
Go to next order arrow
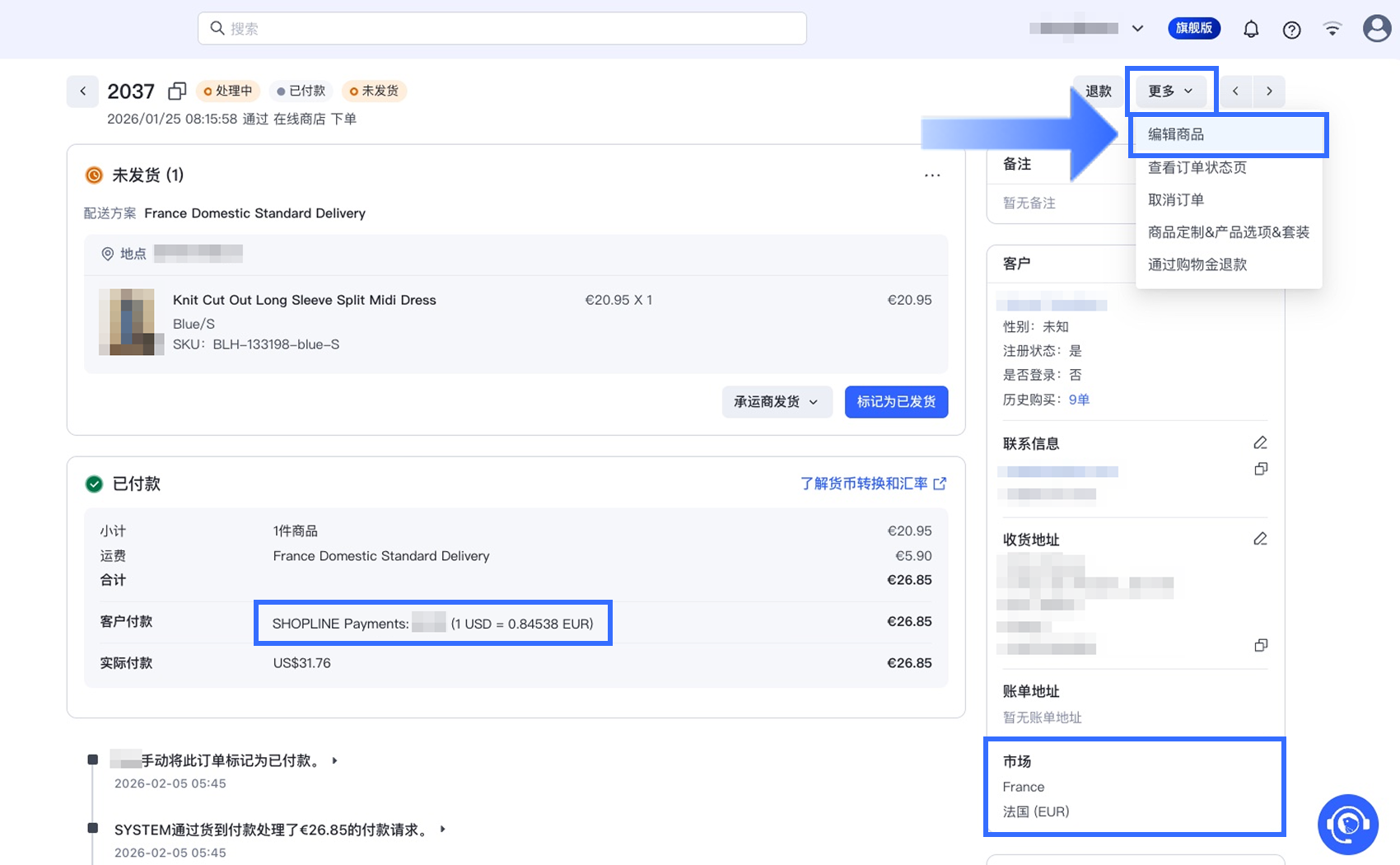point(1269,91)
